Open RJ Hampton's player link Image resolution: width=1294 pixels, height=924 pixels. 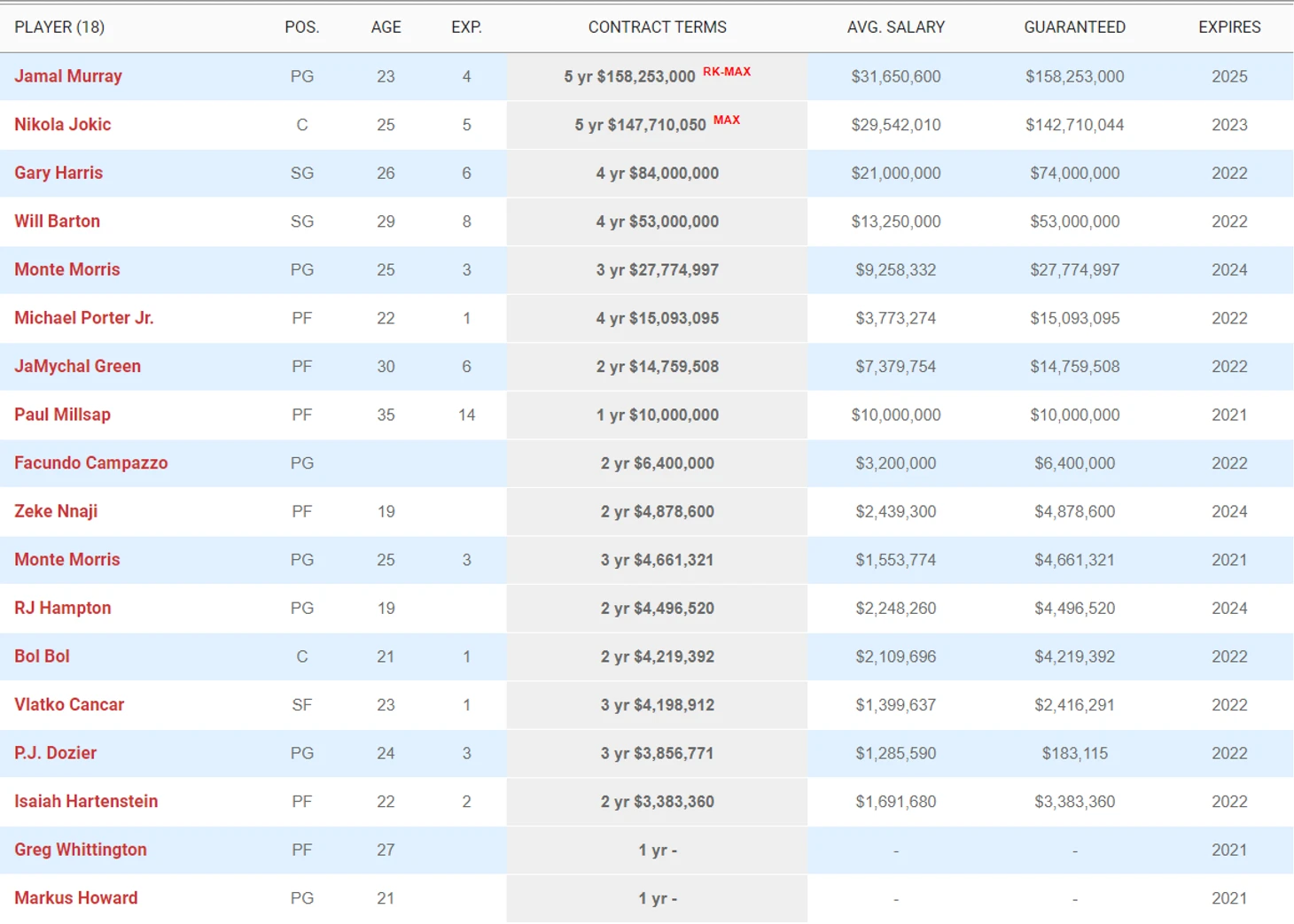[x=63, y=608]
